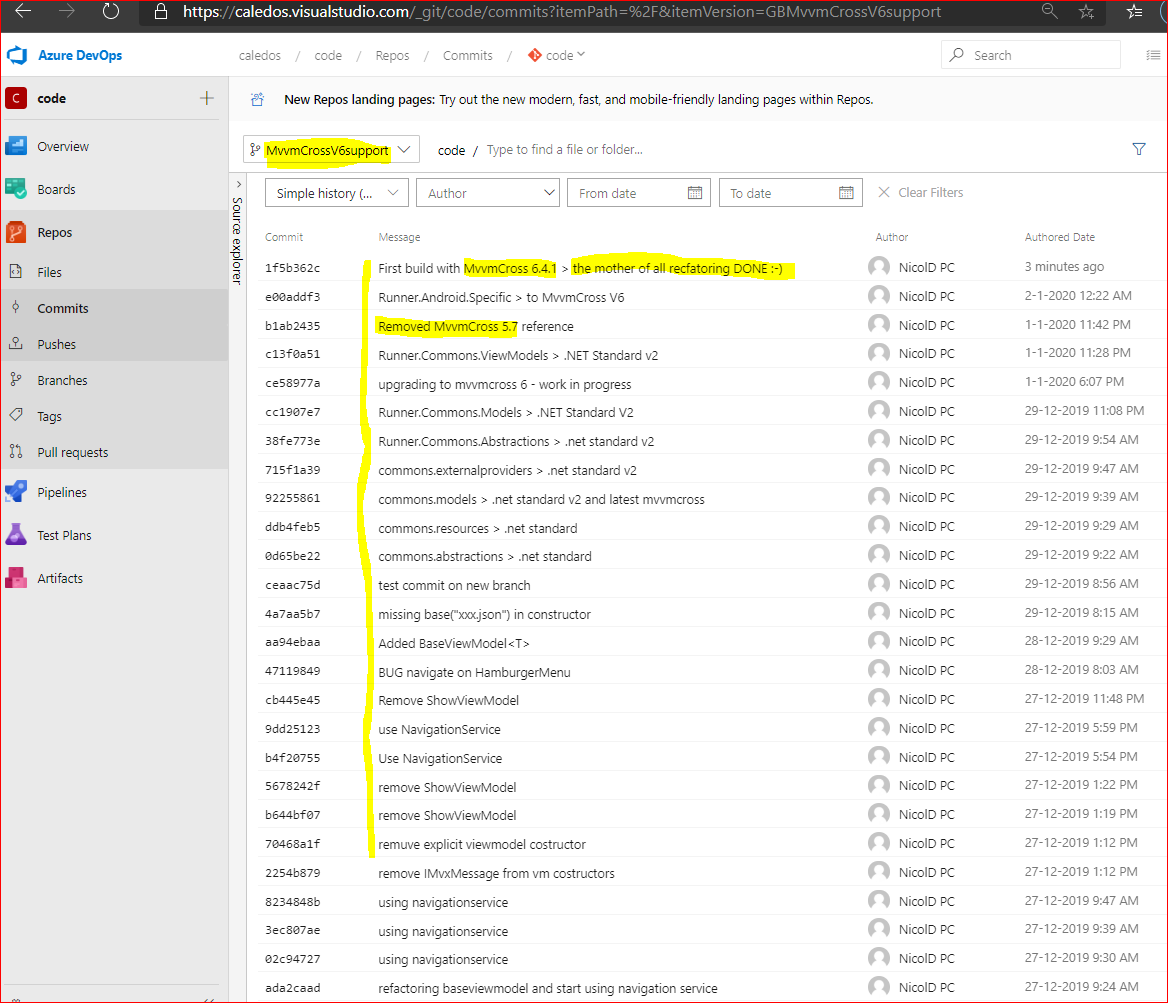
Task: Open Test Plans hub
Action: point(64,536)
